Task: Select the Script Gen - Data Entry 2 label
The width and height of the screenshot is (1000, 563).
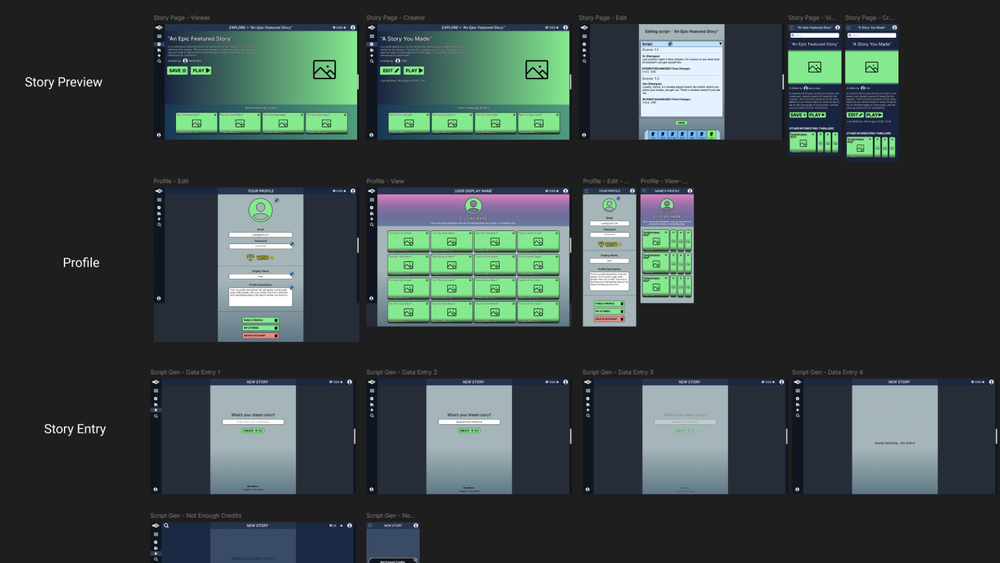Action: point(402,372)
